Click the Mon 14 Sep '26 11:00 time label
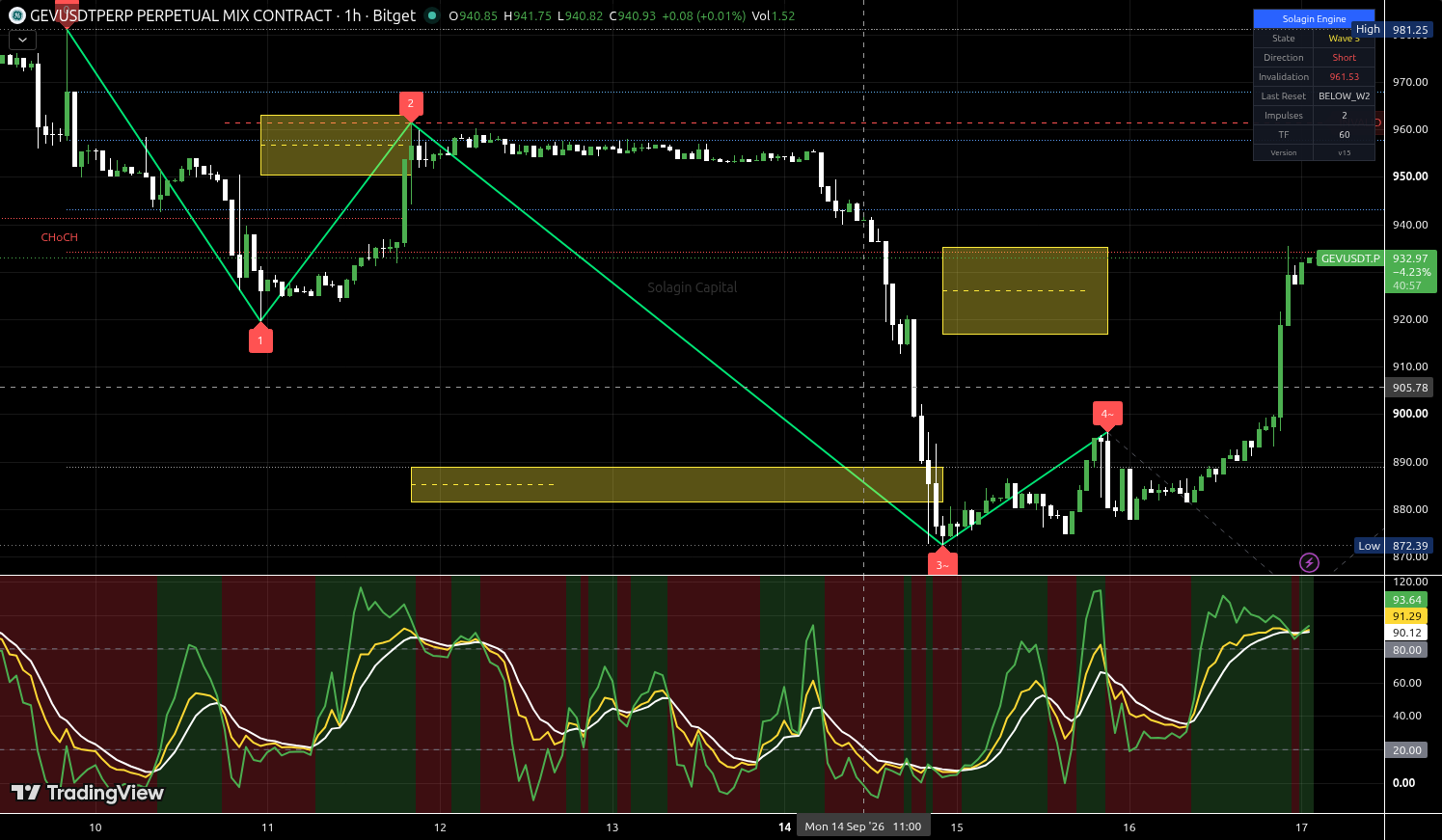The width and height of the screenshot is (1442, 840). coord(863,826)
